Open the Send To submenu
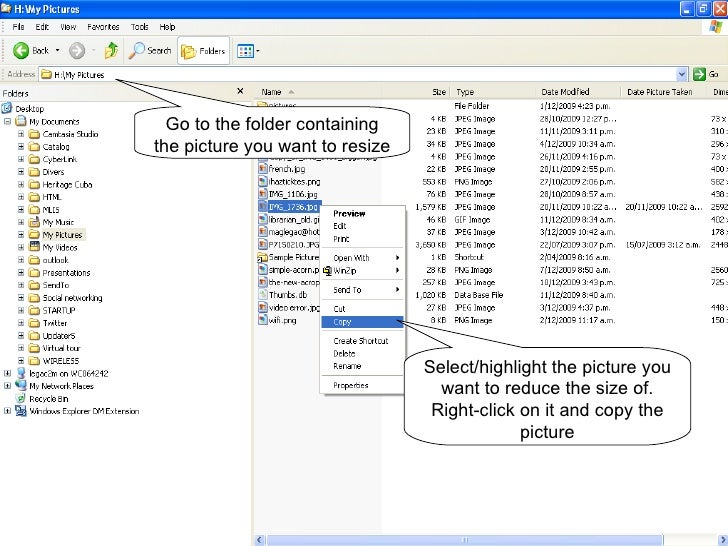 point(362,290)
